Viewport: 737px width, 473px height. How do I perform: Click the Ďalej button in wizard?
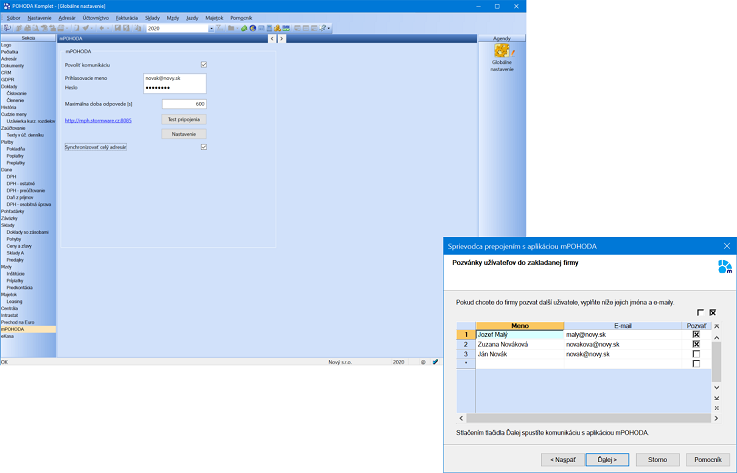click(607, 459)
